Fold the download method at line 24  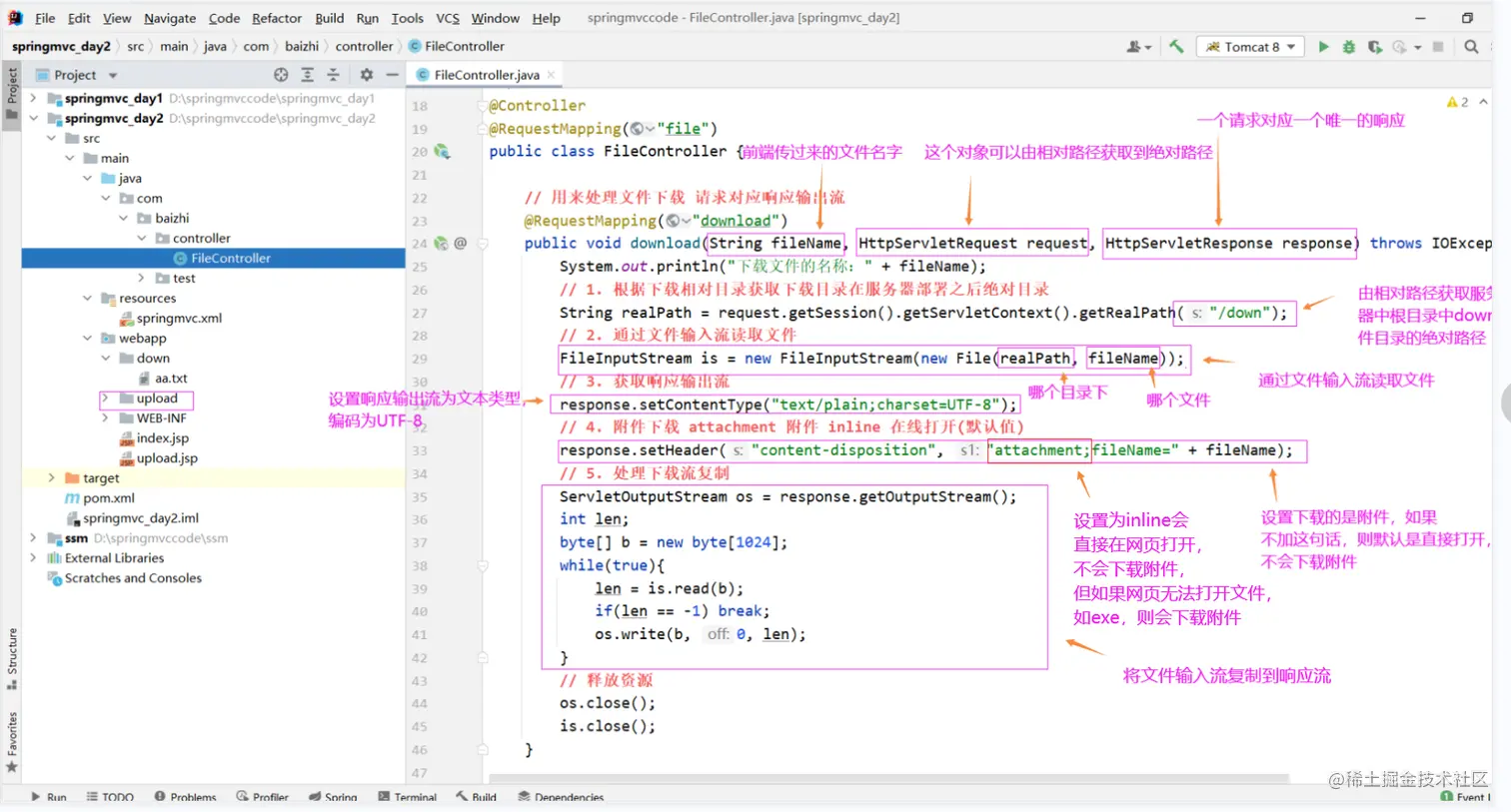pyautogui.click(x=483, y=243)
